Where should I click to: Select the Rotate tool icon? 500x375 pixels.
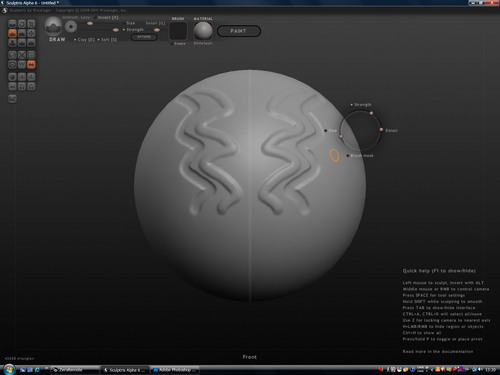click(x=22, y=24)
